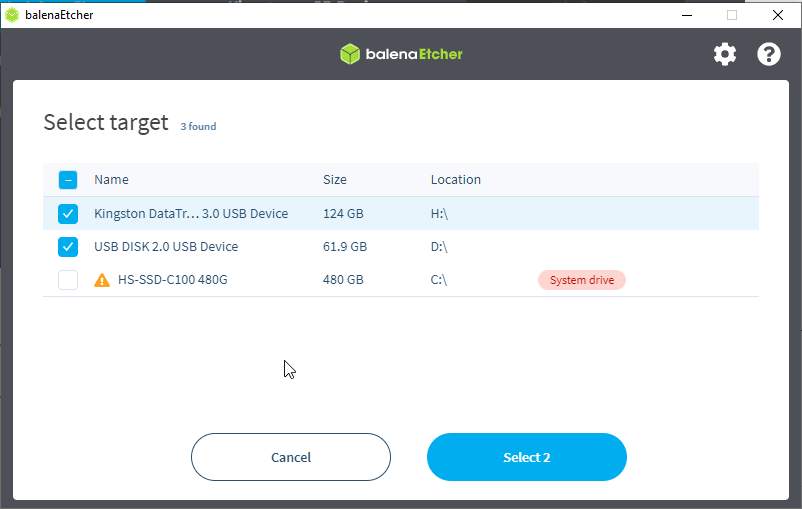Screen dimensions: 802x509
Task: Click the 61.9 GB size value
Action: click(x=345, y=247)
